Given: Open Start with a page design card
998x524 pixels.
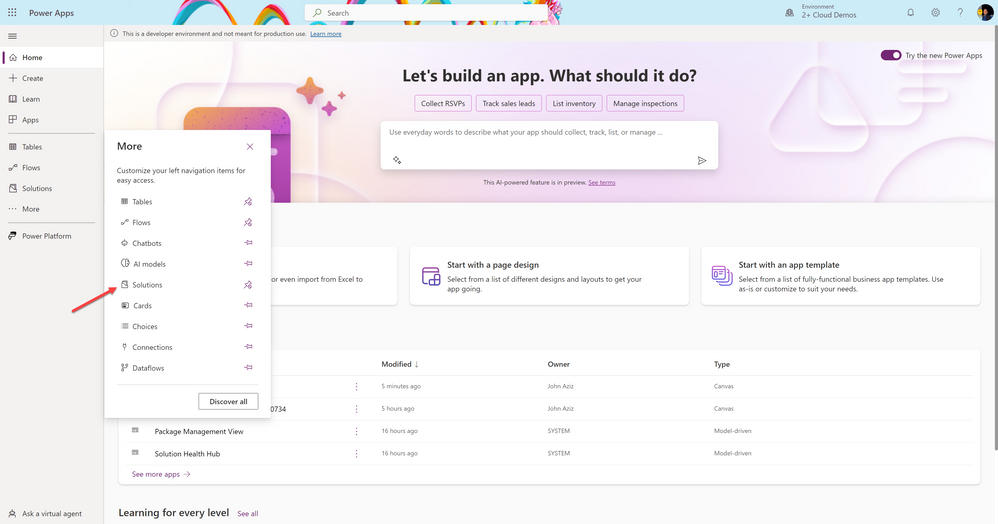Looking at the screenshot, I should pyautogui.click(x=549, y=276).
